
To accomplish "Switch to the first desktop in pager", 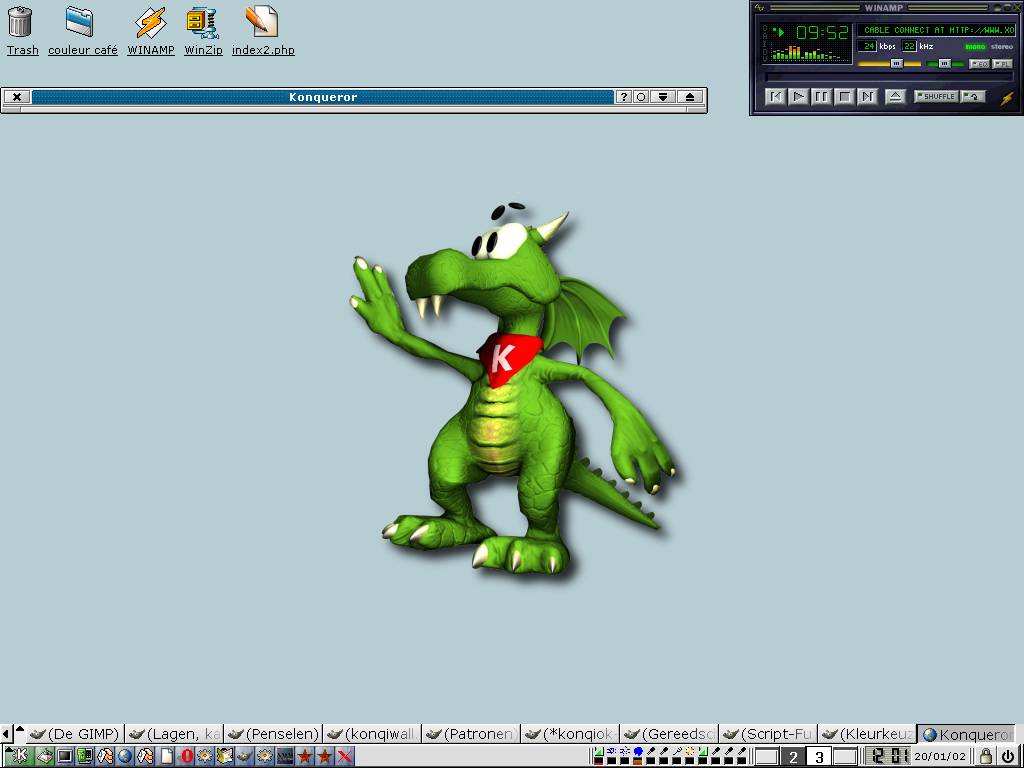I will [x=767, y=757].
